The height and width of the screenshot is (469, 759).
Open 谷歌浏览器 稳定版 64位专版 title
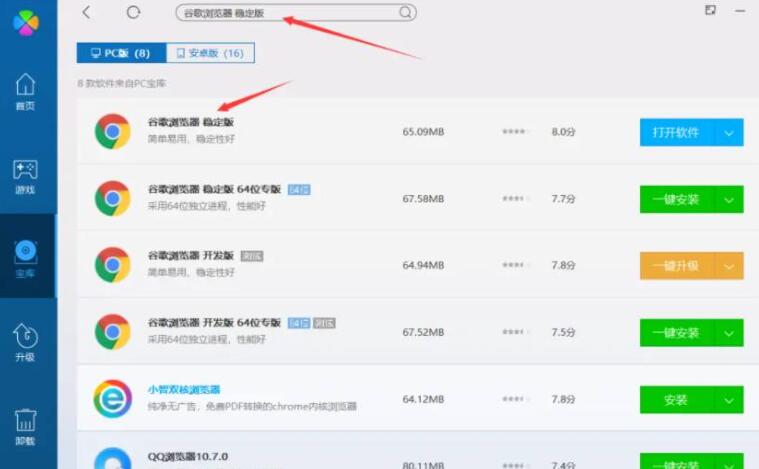tap(214, 189)
